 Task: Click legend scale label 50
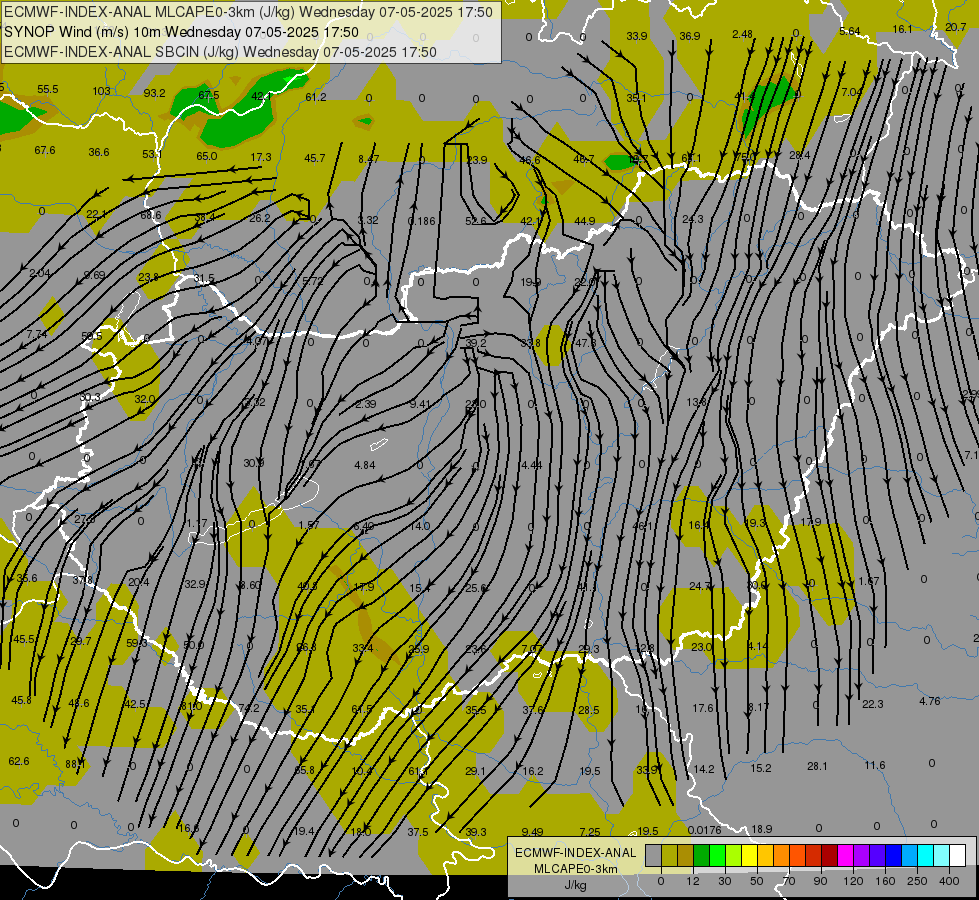757,881
